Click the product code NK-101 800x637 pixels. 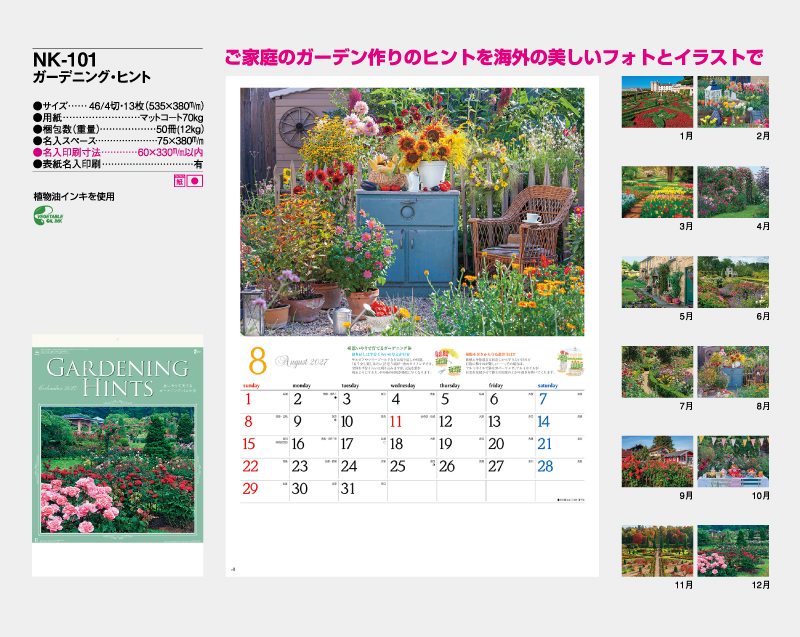(x=65, y=60)
